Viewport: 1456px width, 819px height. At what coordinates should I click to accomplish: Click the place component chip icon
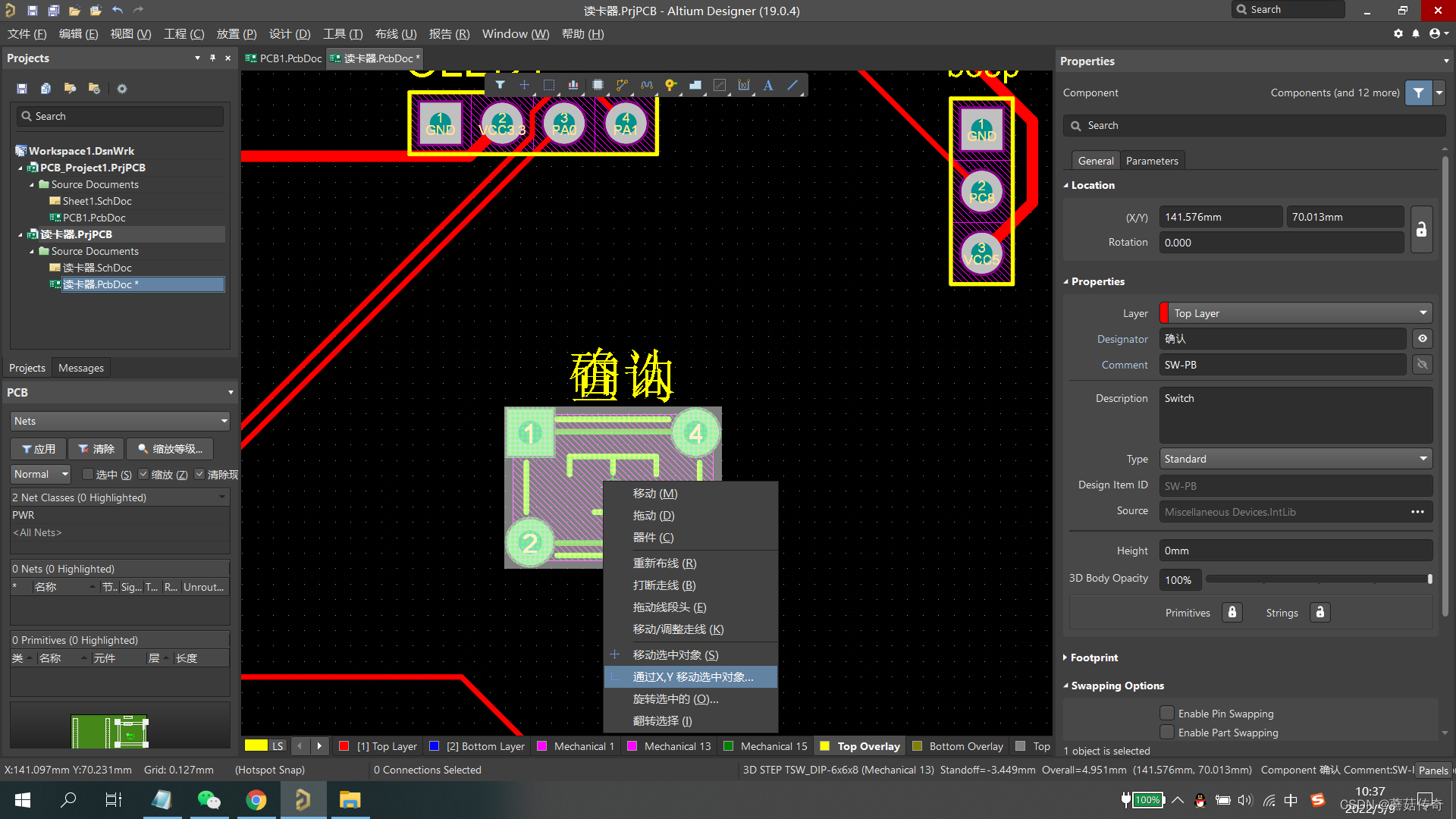tap(598, 85)
